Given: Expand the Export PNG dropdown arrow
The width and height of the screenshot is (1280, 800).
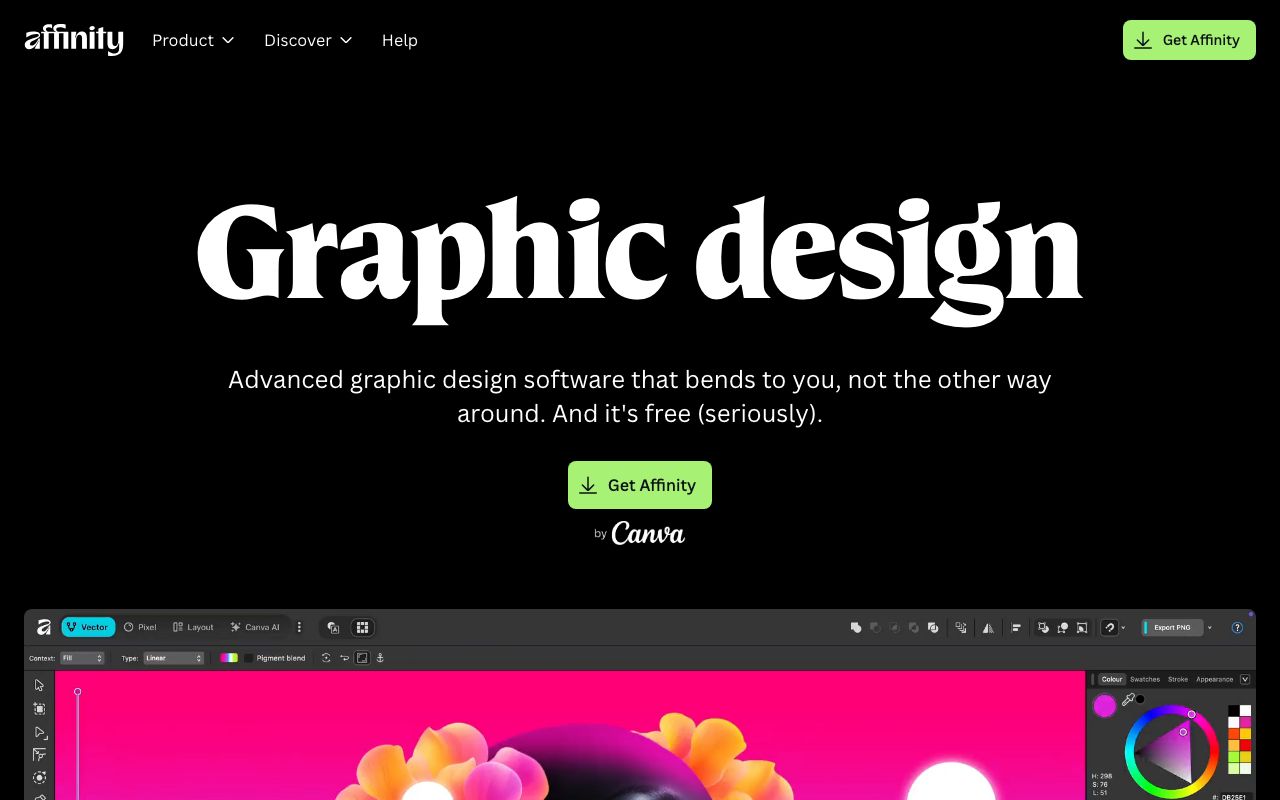Looking at the screenshot, I should click(x=1209, y=627).
